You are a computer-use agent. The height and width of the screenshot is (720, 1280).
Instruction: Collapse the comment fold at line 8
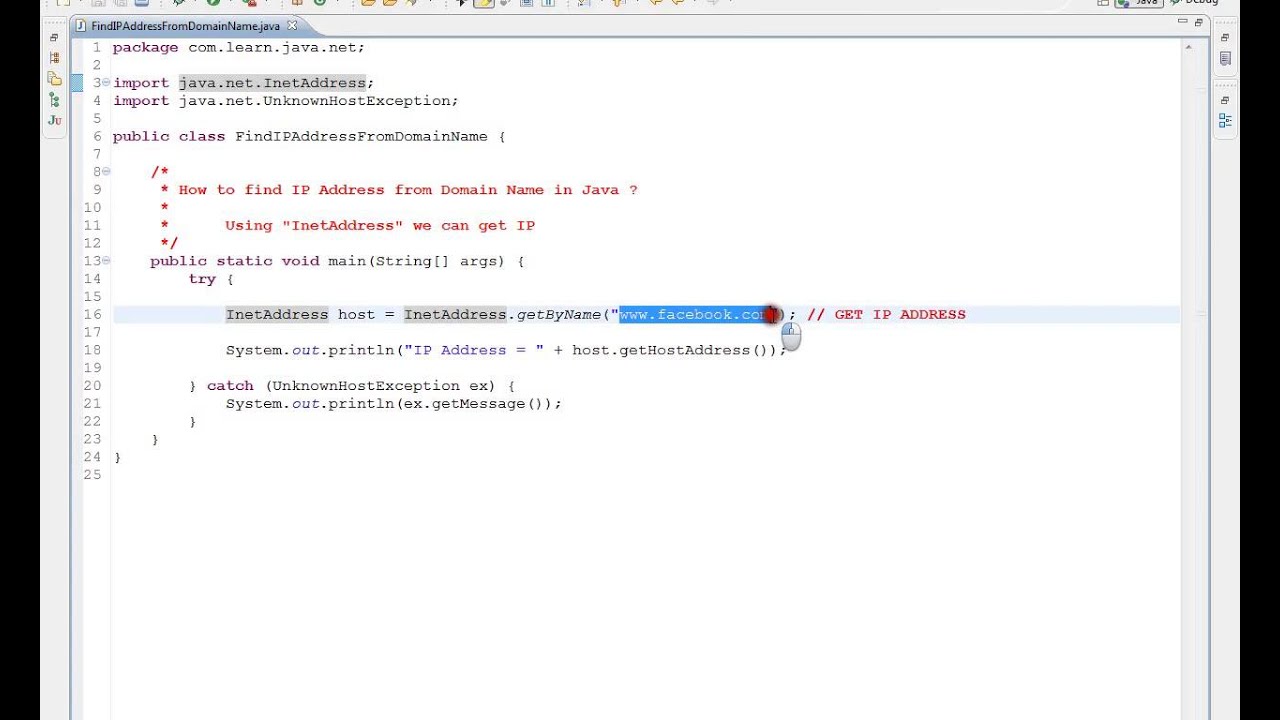tap(106, 172)
